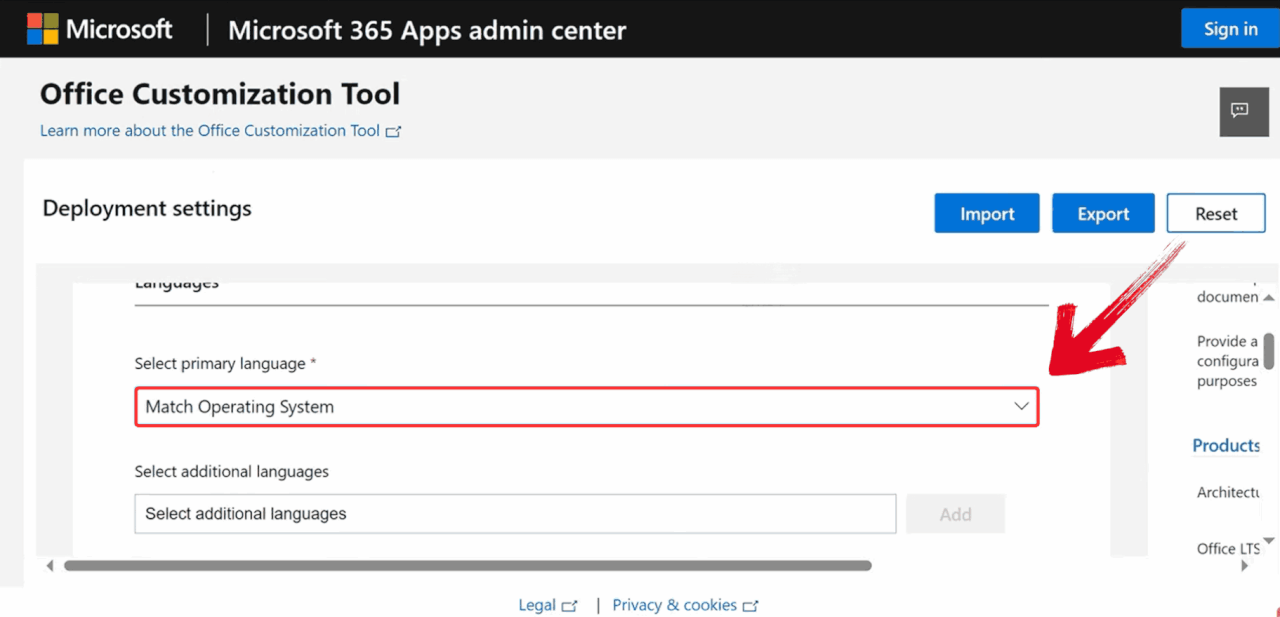Open the Match Operating System dropdown
The image size is (1280, 617).
click(586, 407)
